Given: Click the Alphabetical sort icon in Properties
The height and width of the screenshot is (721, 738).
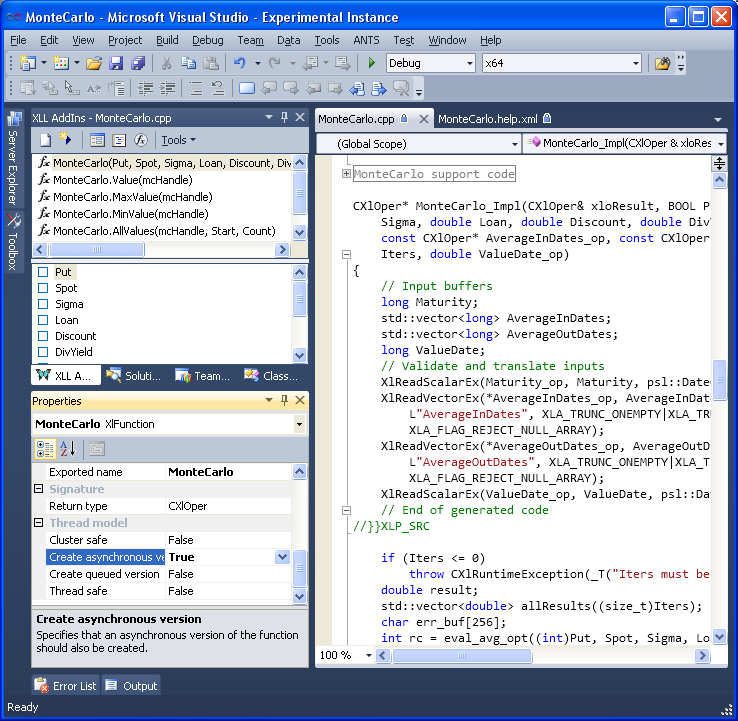Looking at the screenshot, I should [68, 449].
